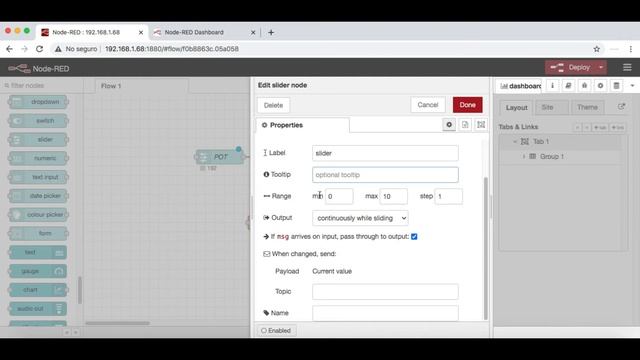This screenshot has height=360, width=640.
Task: Switch to the Layout tab in dashboard
Action: pos(516,107)
